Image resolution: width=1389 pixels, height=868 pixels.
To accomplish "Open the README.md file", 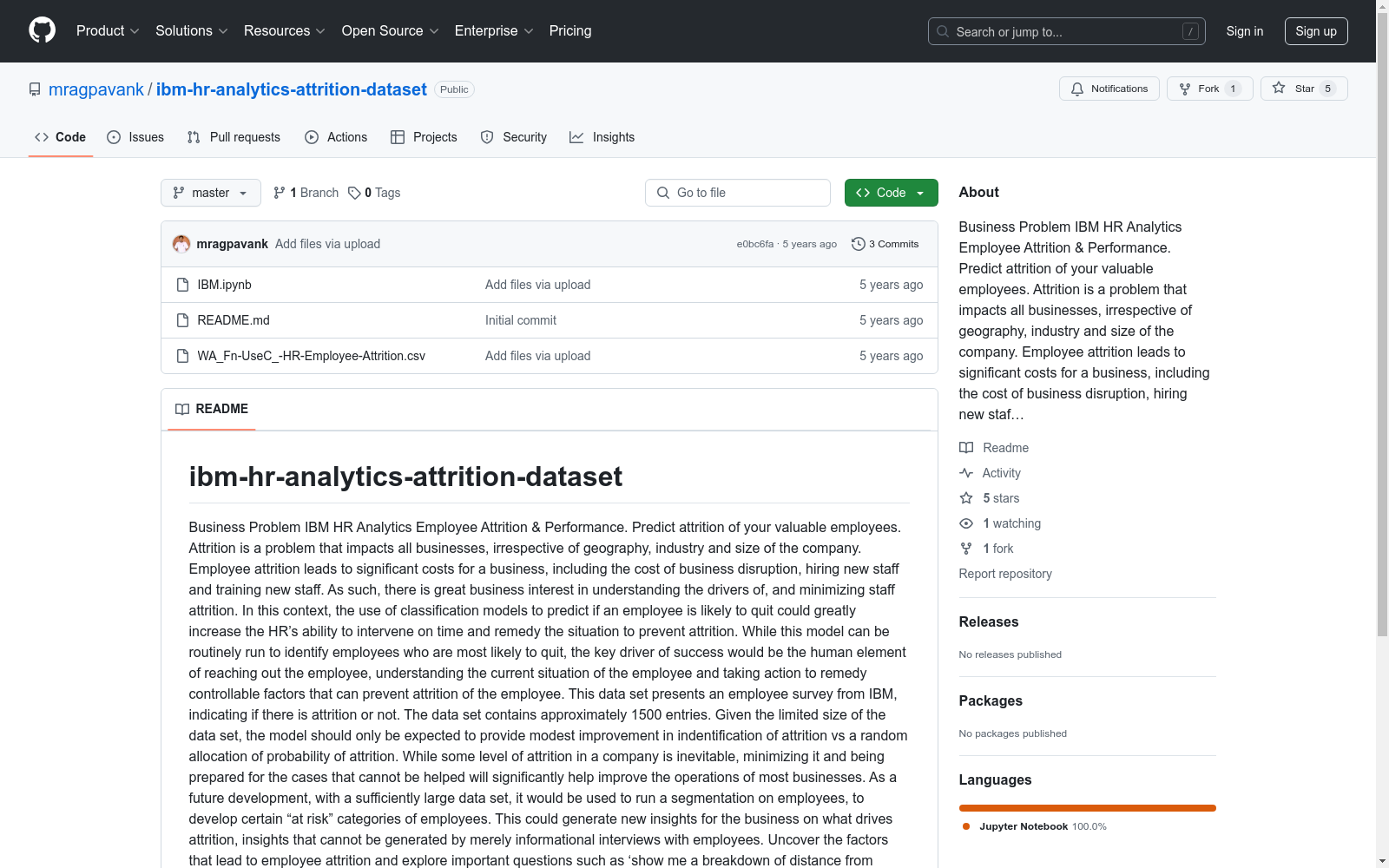I will pyautogui.click(x=234, y=320).
